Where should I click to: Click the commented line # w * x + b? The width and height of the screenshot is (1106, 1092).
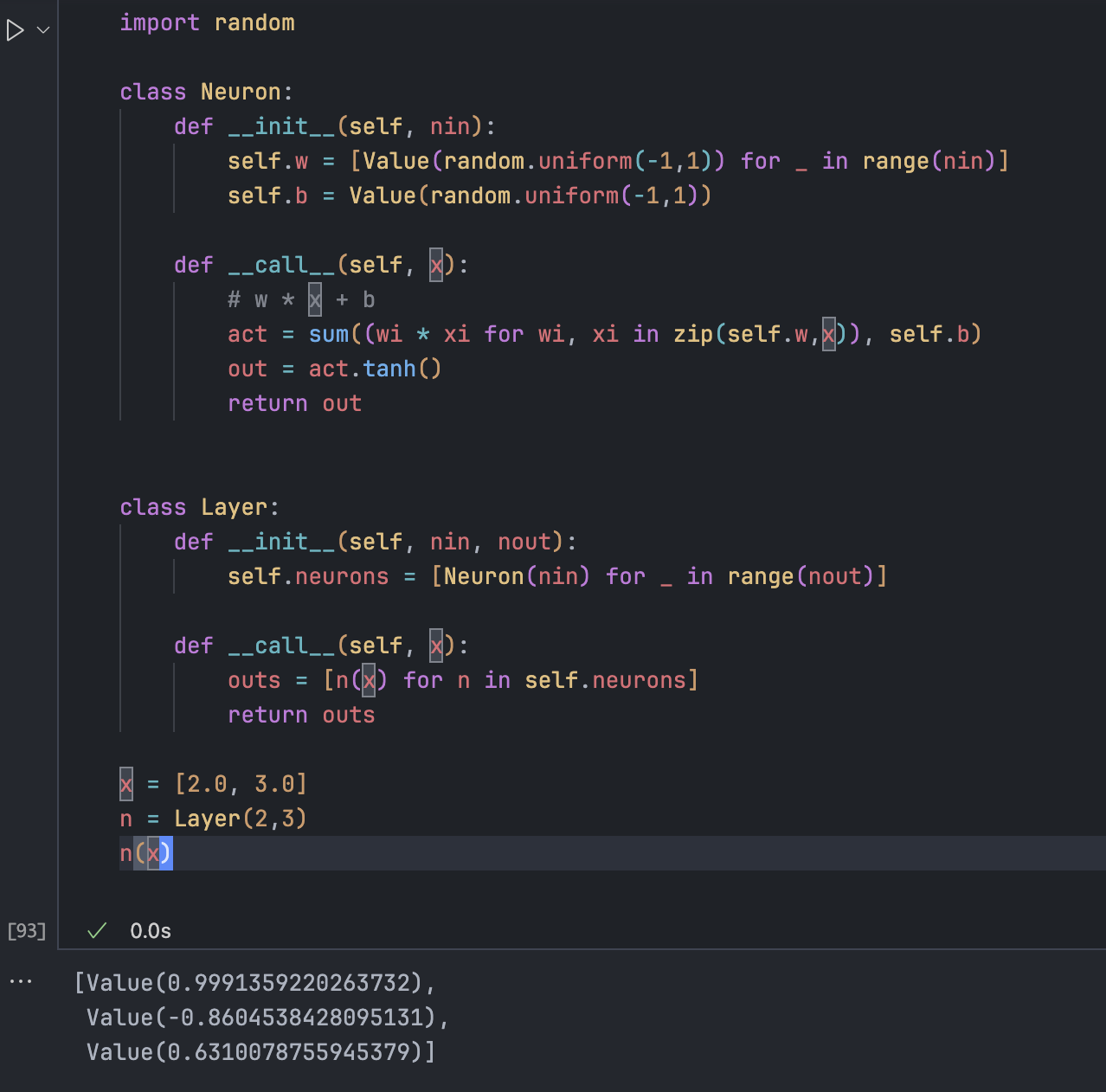[x=300, y=299]
